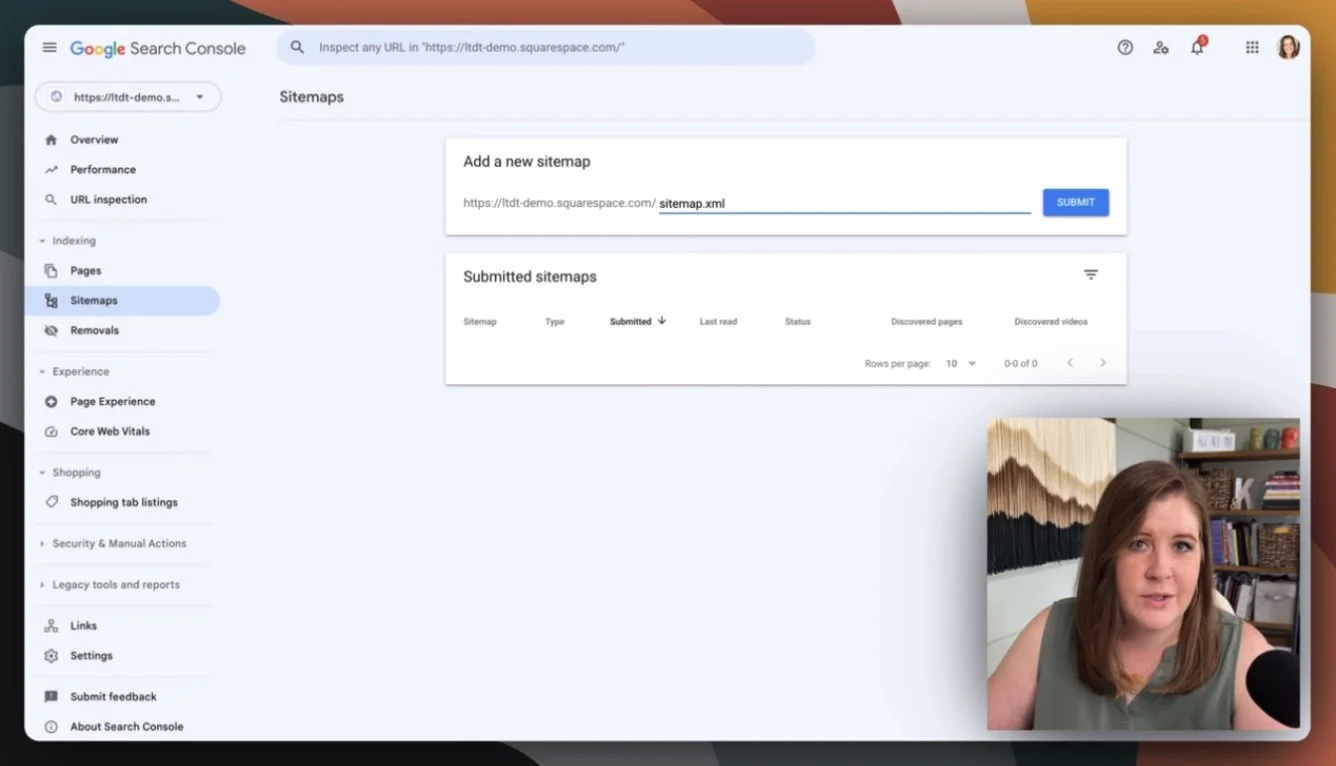Click the Status column header
Screen dimensions: 1336x766
tap(798, 322)
